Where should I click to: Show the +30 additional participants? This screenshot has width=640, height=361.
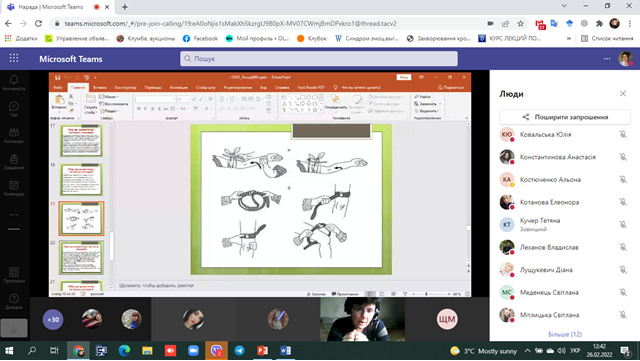53,319
